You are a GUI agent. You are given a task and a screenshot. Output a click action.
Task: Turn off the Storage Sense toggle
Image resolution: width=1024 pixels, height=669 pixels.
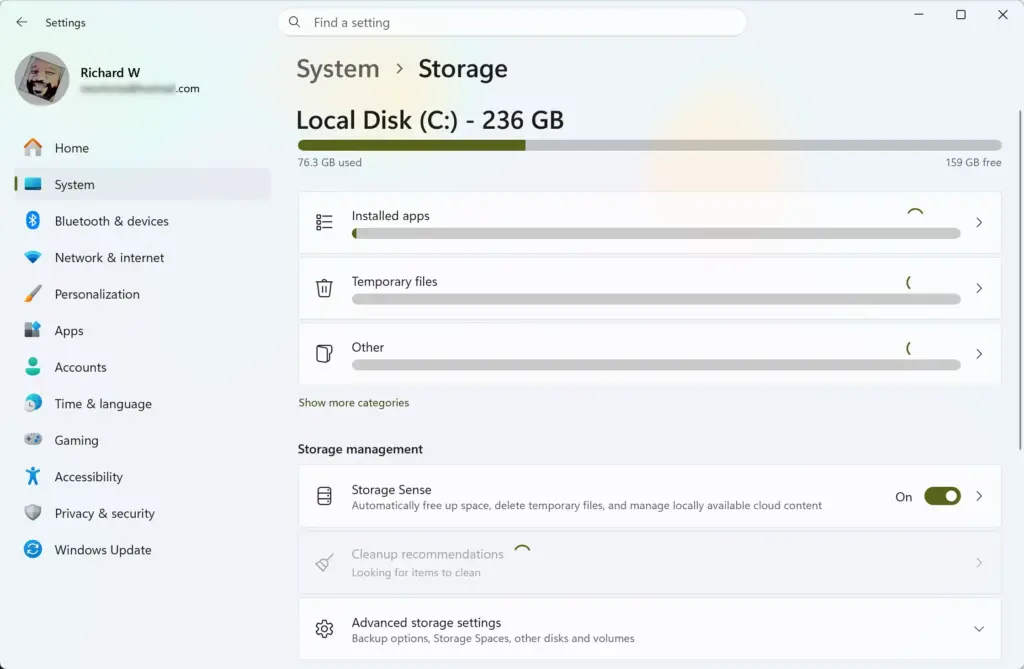tap(942, 497)
